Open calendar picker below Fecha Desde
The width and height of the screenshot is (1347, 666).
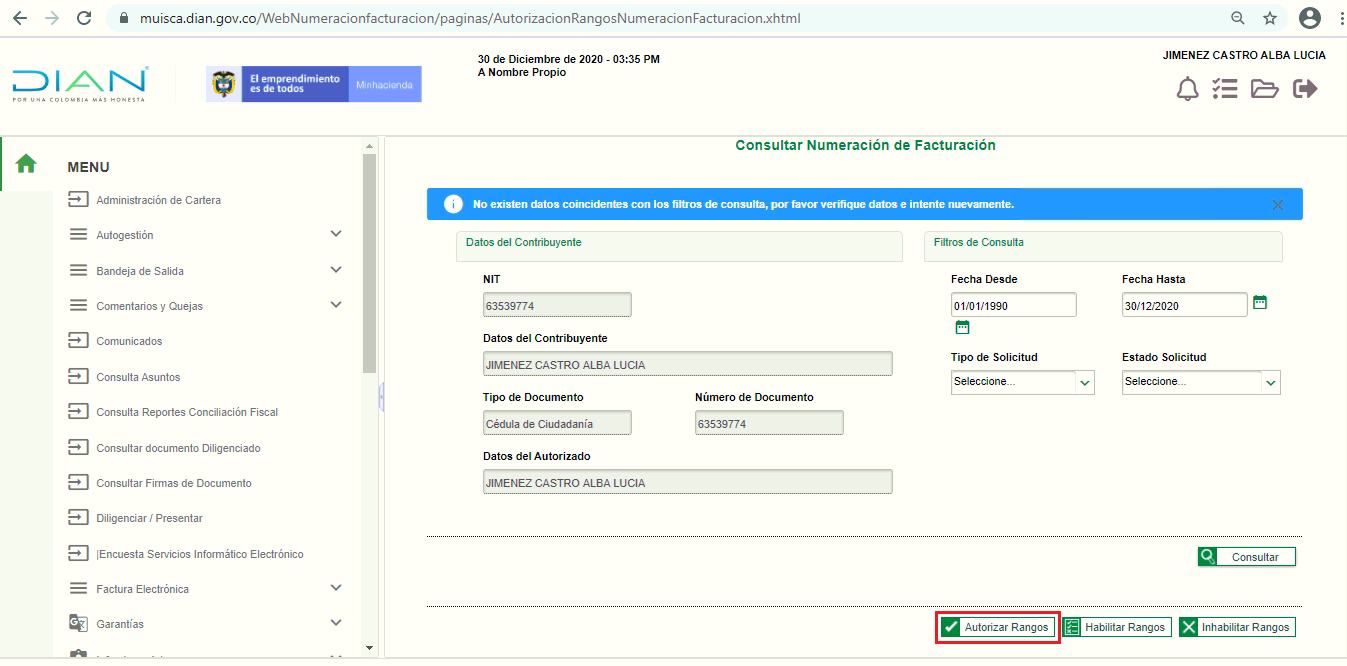962,327
